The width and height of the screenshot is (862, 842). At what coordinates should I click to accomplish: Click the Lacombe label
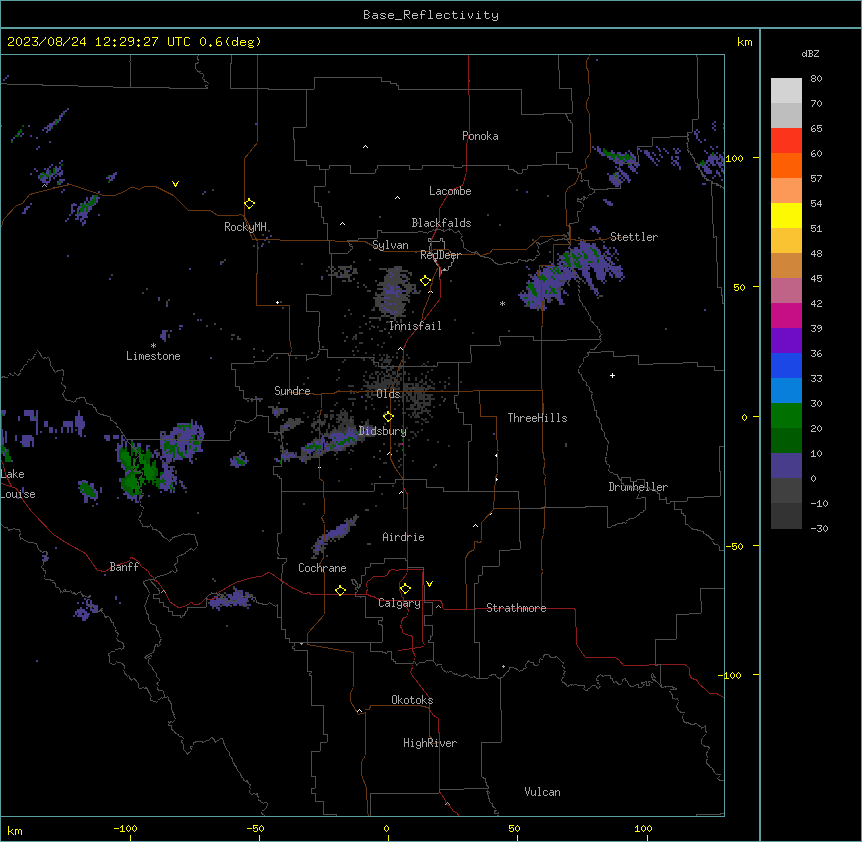450,191
